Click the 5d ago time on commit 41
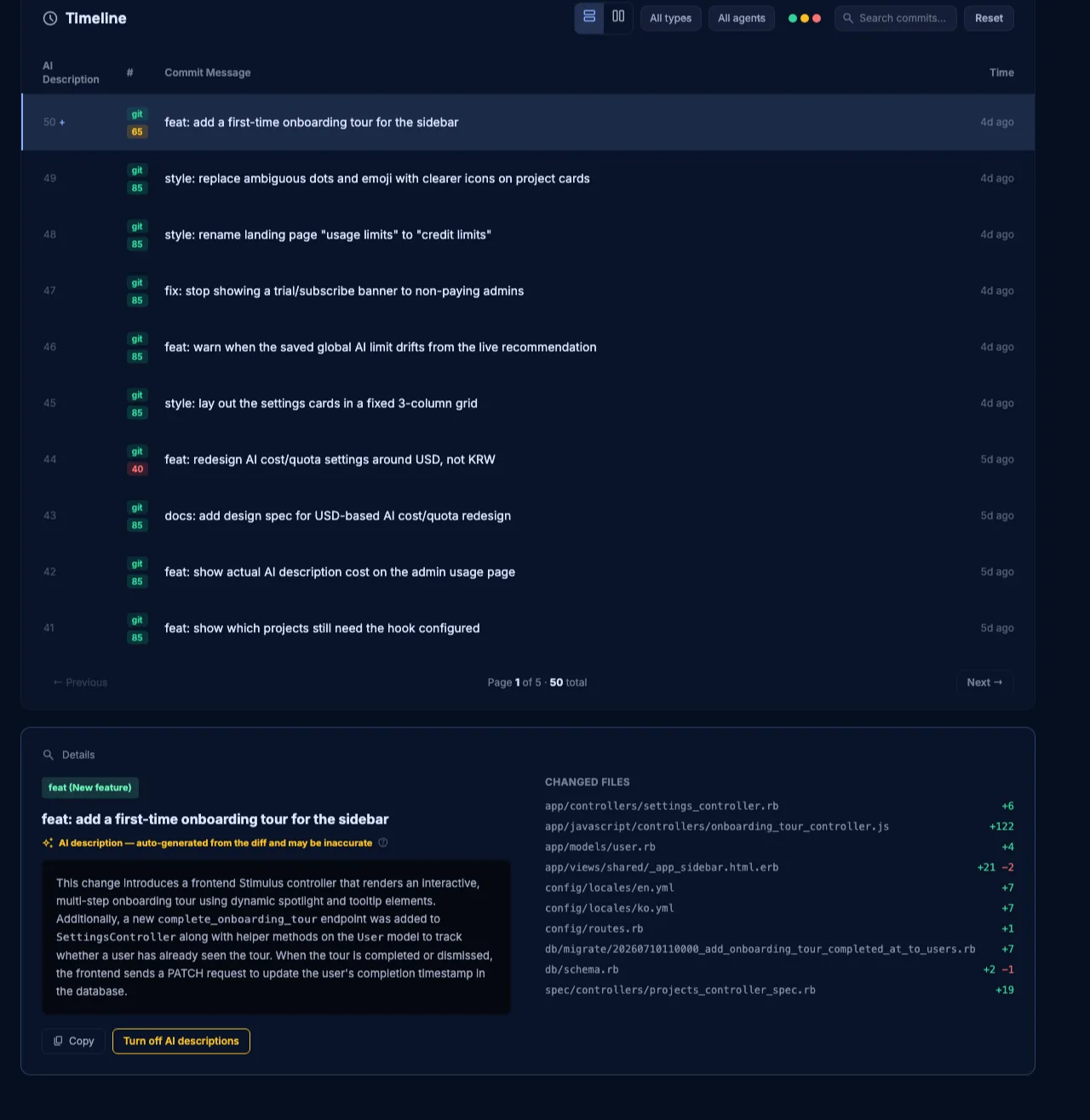 point(996,628)
